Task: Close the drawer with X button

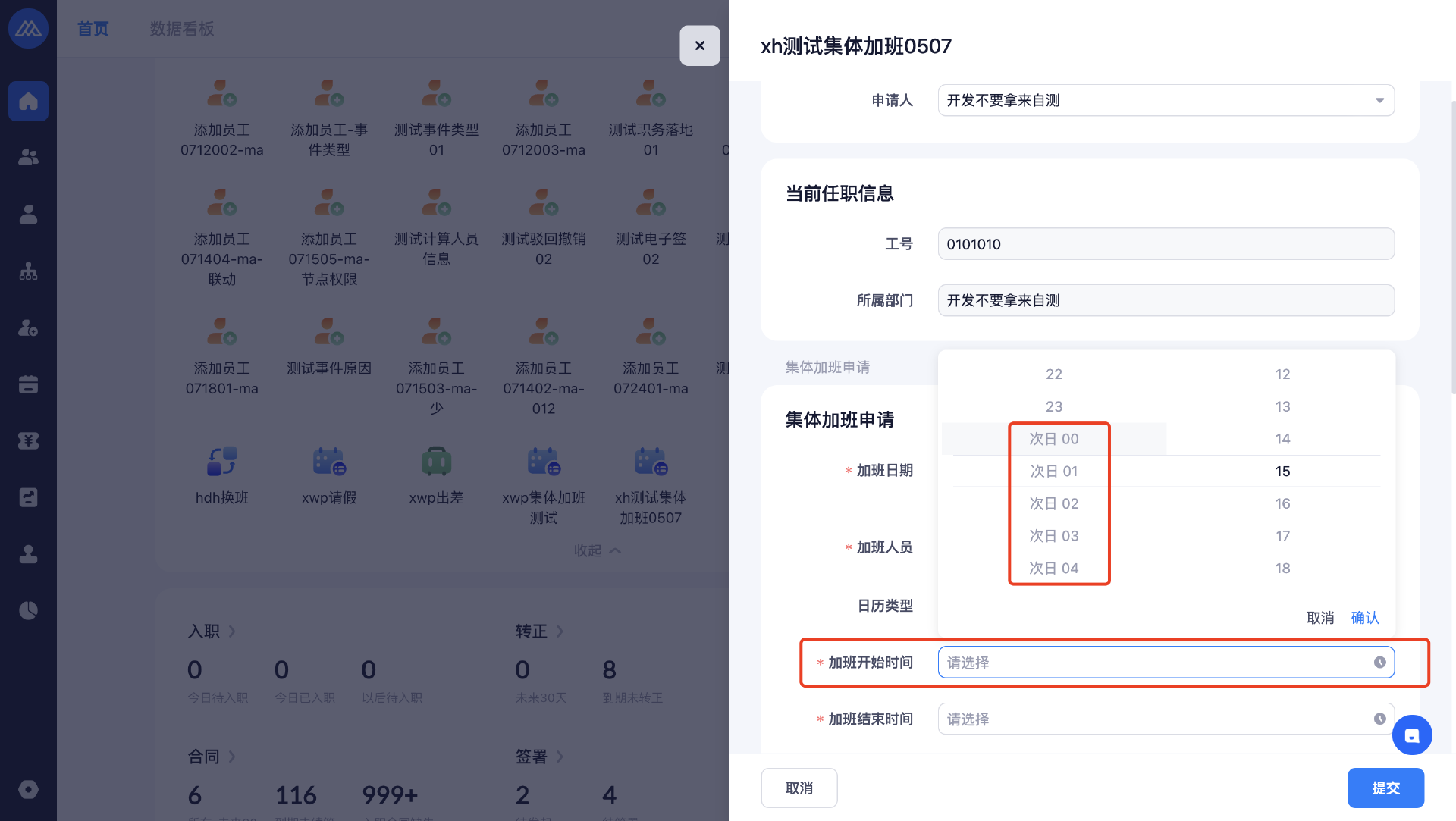Action: (x=699, y=45)
